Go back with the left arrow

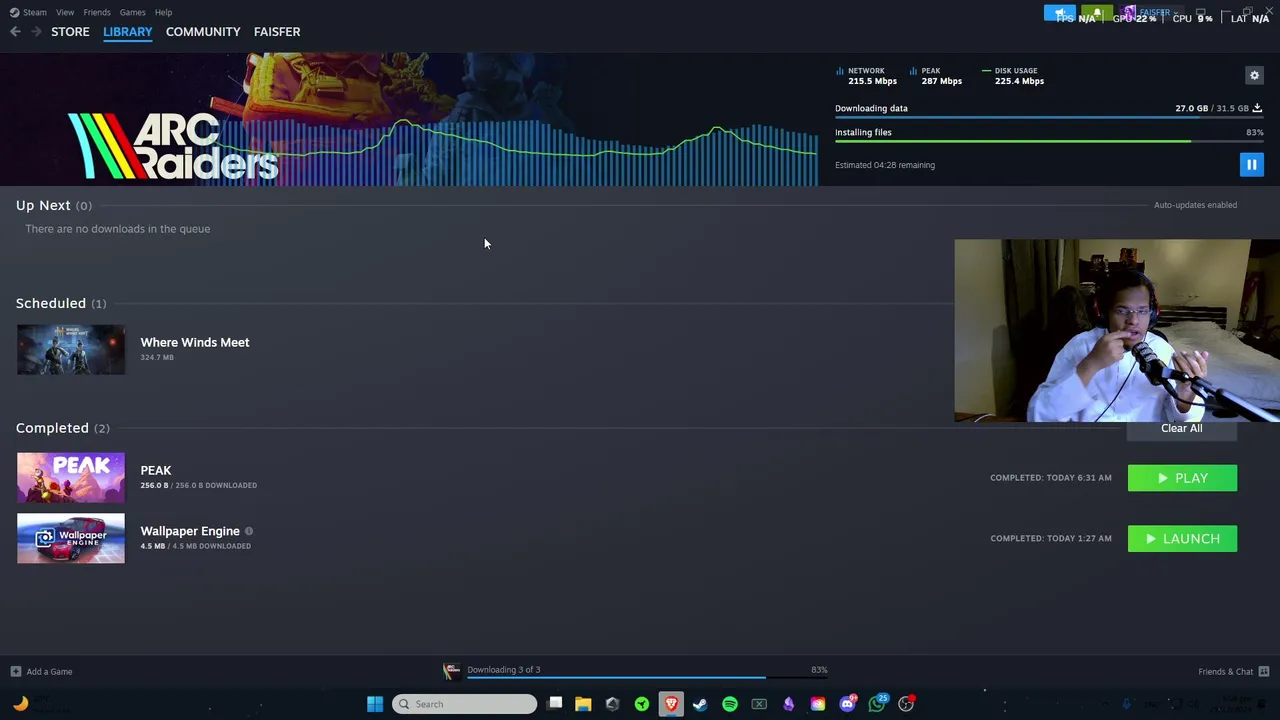[x=15, y=32]
